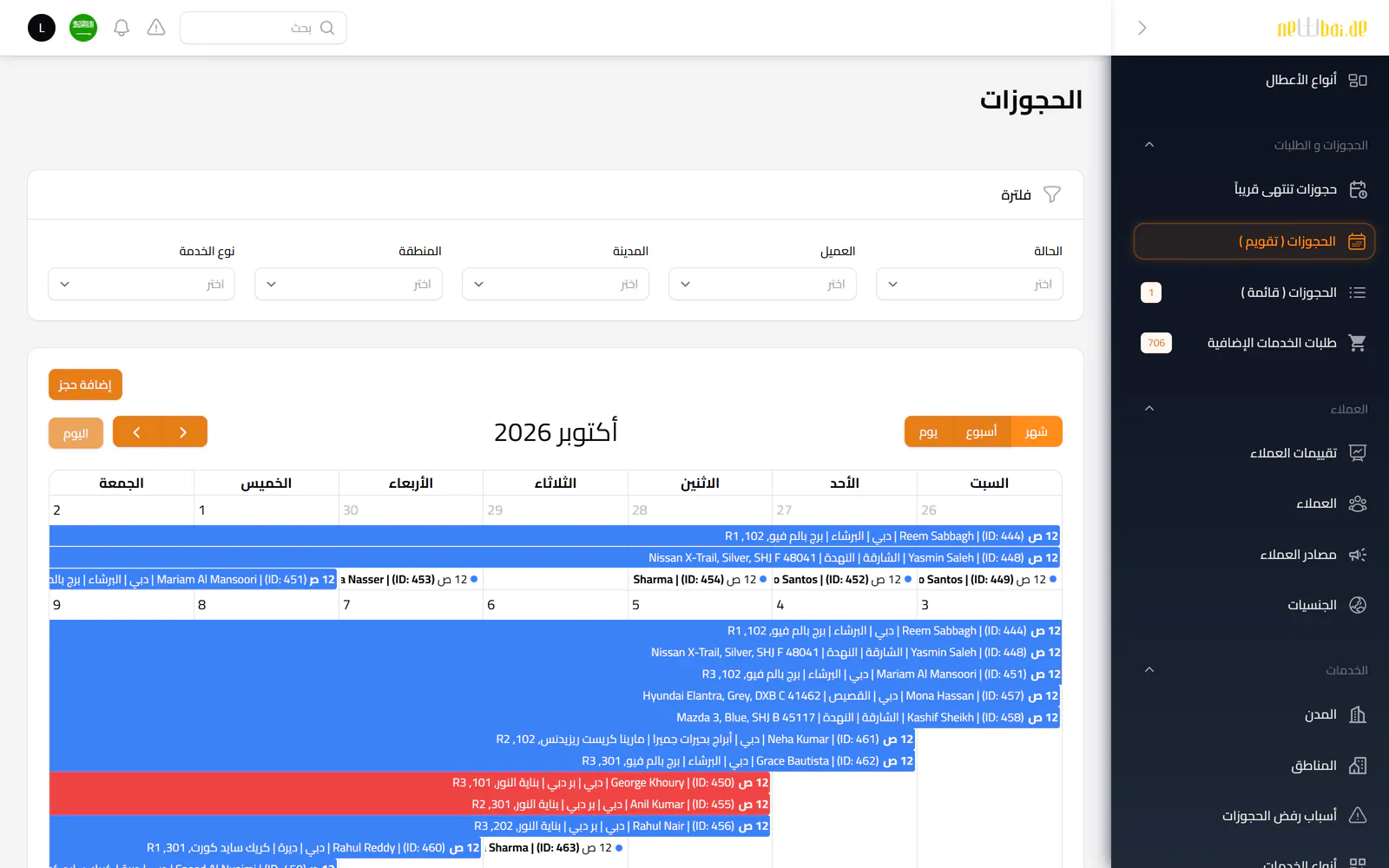Open الحجوزات (قائمة) list icon
Screen dimensions: 1389x868
tap(1358, 293)
